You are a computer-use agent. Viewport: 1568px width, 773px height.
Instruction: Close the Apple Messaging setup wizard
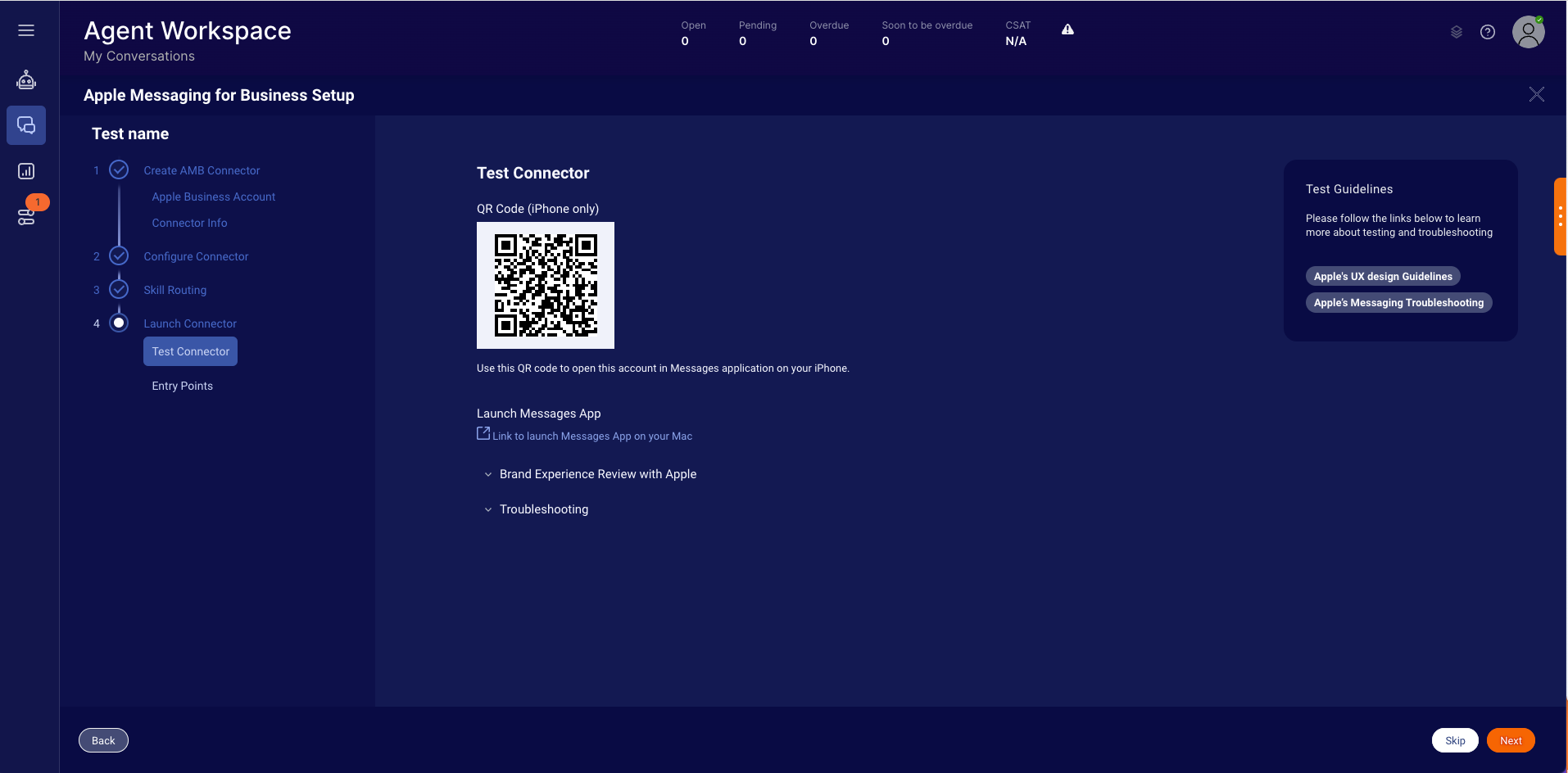click(1537, 94)
